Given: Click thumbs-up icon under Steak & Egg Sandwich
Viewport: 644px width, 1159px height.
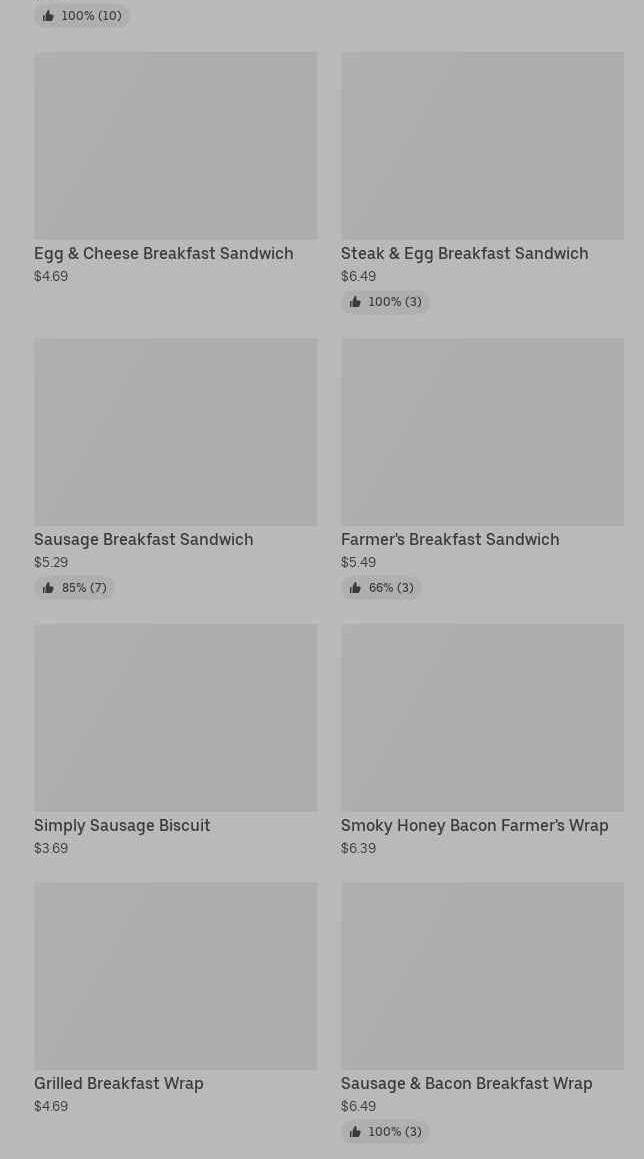Looking at the screenshot, I should pos(355,302).
